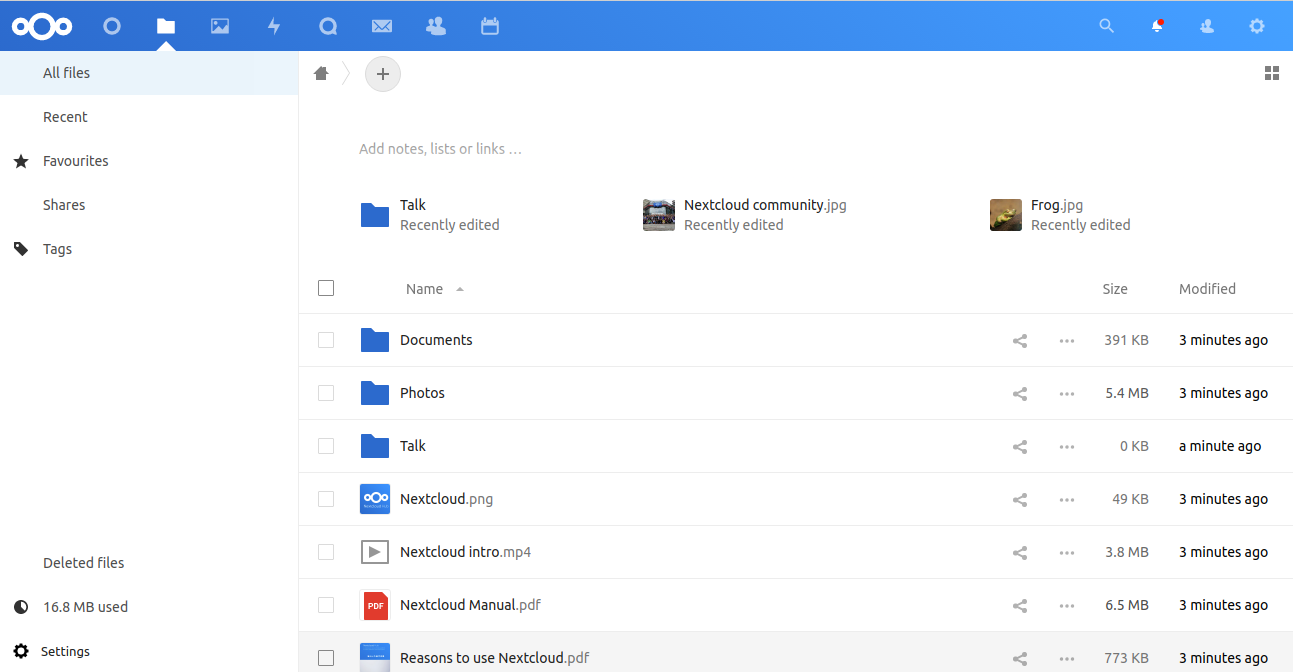
Task: Sort by Size column header
Action: coord(1115,289)
